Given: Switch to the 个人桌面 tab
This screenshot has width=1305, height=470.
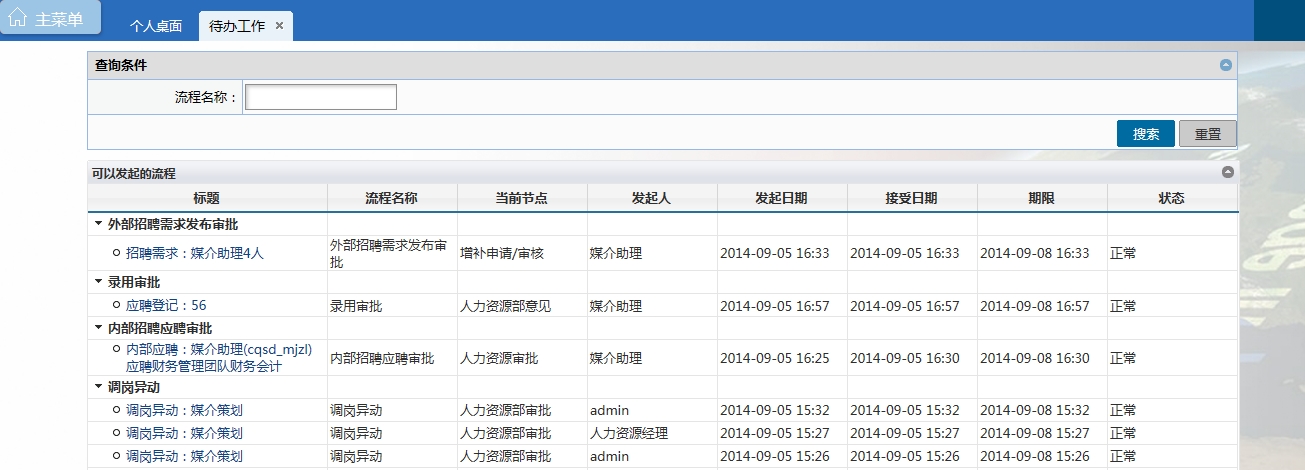Looking at the screenshot, I should [x=156, y=26].
